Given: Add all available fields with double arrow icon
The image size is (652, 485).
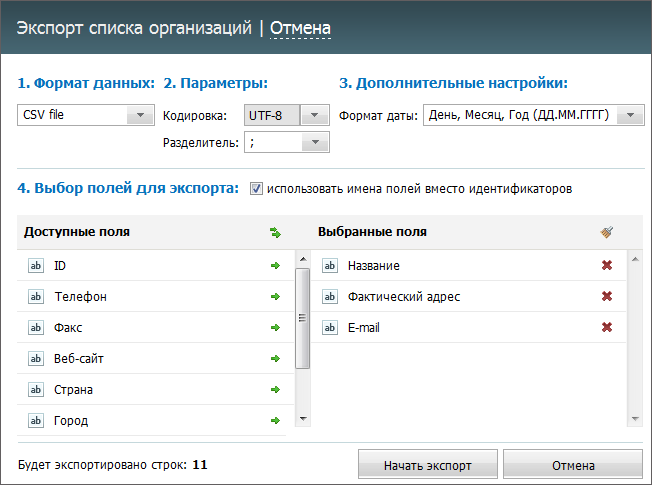Looking at the screenshot, I should point(275,233).
